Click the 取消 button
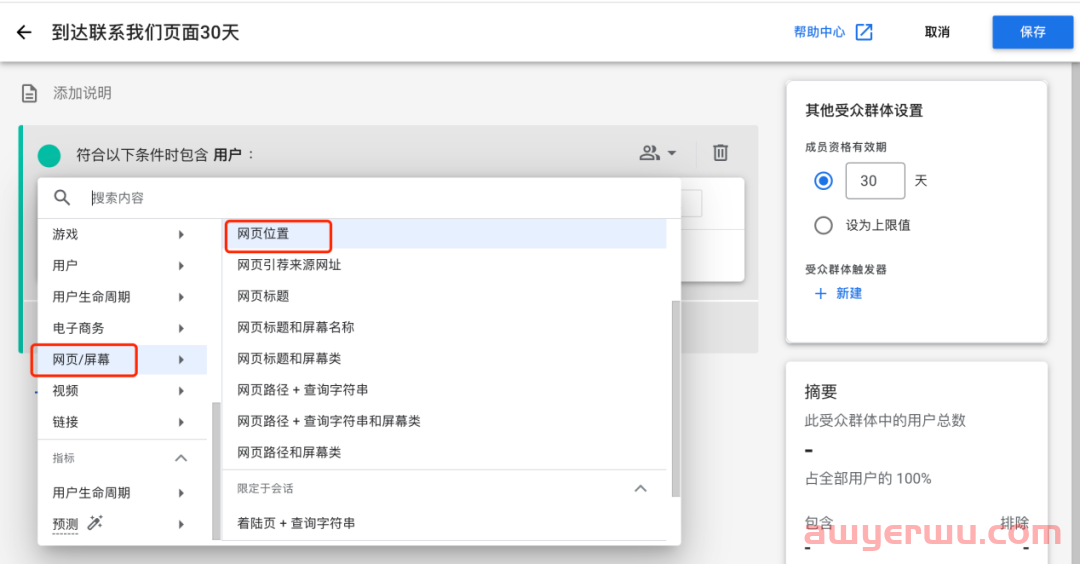 tap(937, 32)
